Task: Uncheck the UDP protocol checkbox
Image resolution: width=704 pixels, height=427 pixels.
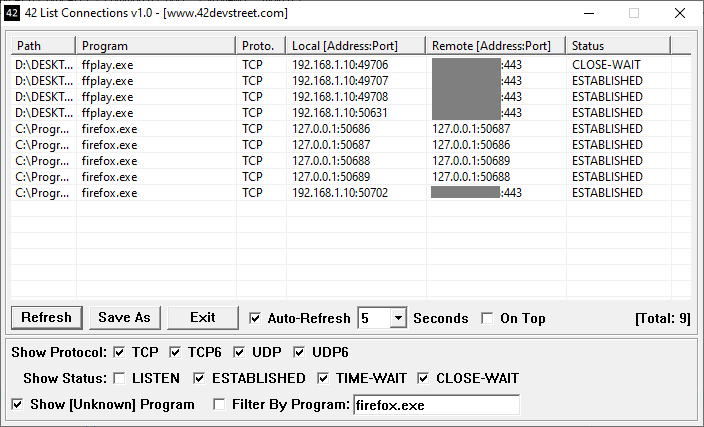Action: tap(239, 352)
